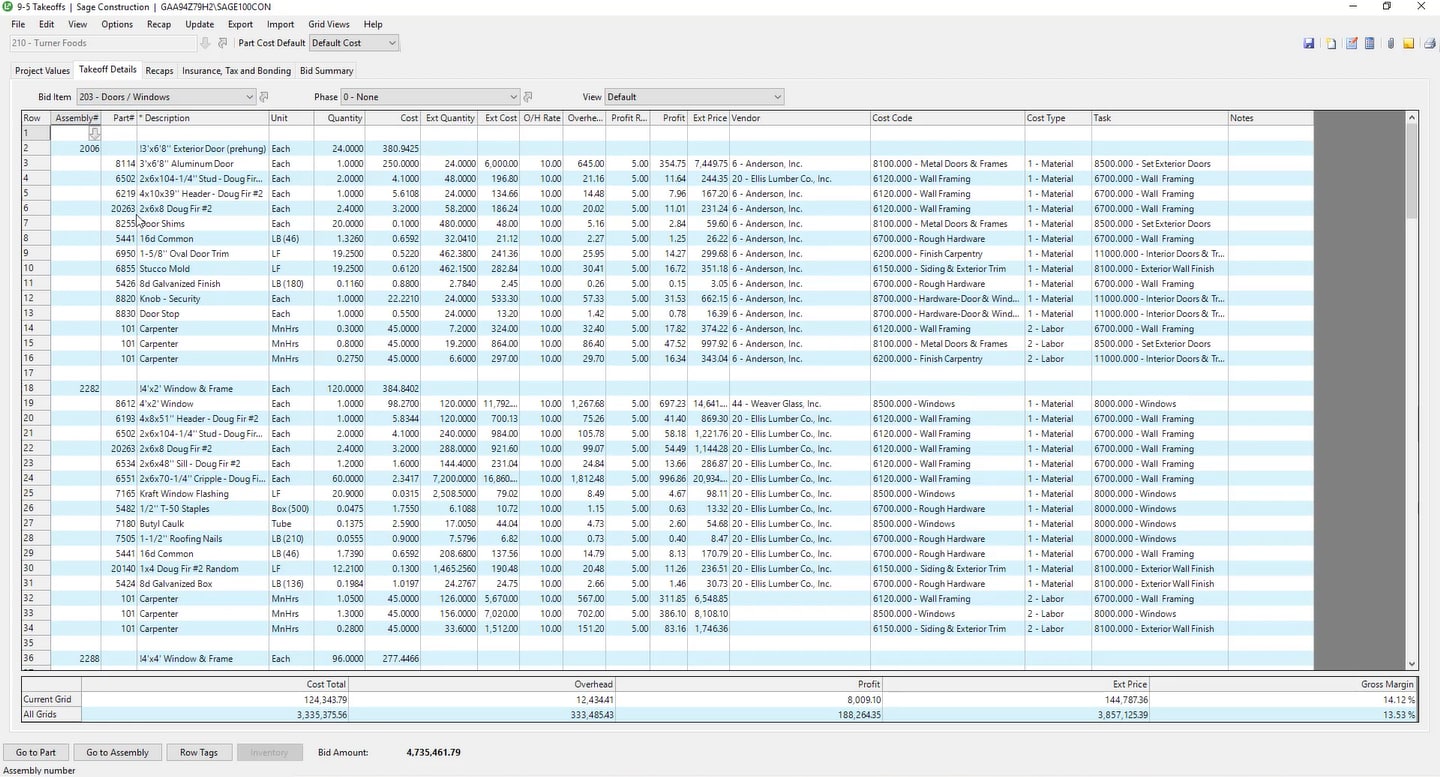Select the Stucco Mold description cell
Viewport: 1440px width, 777px height.
click(202, 268)
